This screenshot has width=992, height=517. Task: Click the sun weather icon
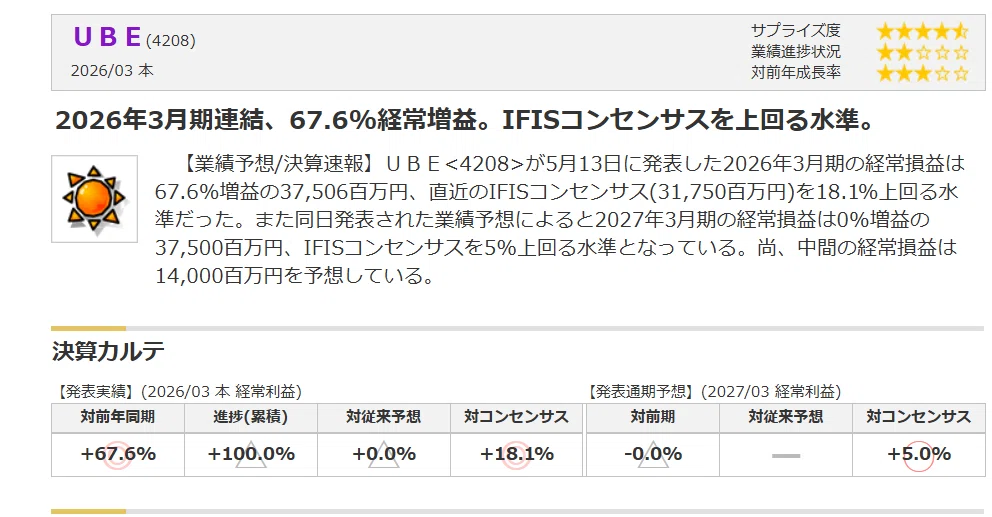94,199
